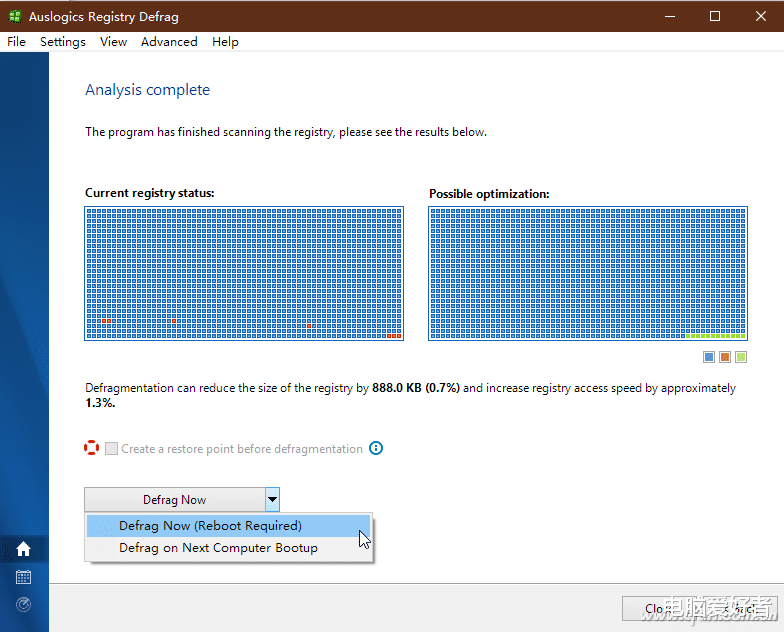Screen dimensions: 784x632
Task: Minimize the Auslogics Registry Defrag window
Action: pos(670,16)
